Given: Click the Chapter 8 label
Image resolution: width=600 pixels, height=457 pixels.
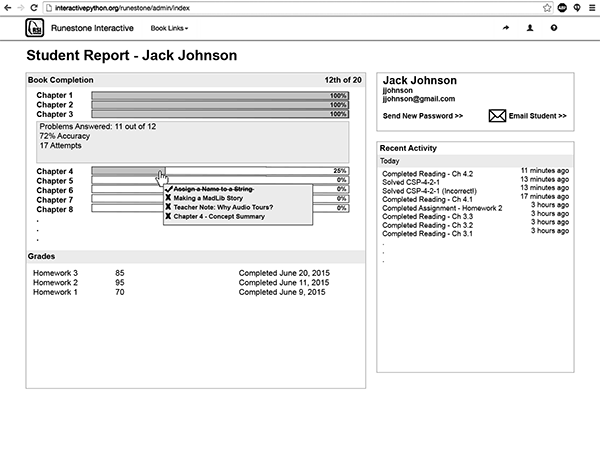Looking at the screenshot, I should [x=55, y=210].
